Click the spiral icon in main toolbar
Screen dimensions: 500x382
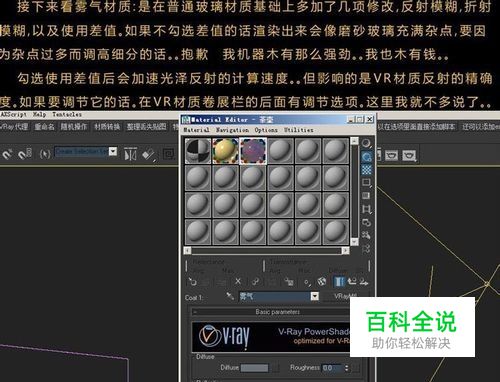(x=169, y=154)
